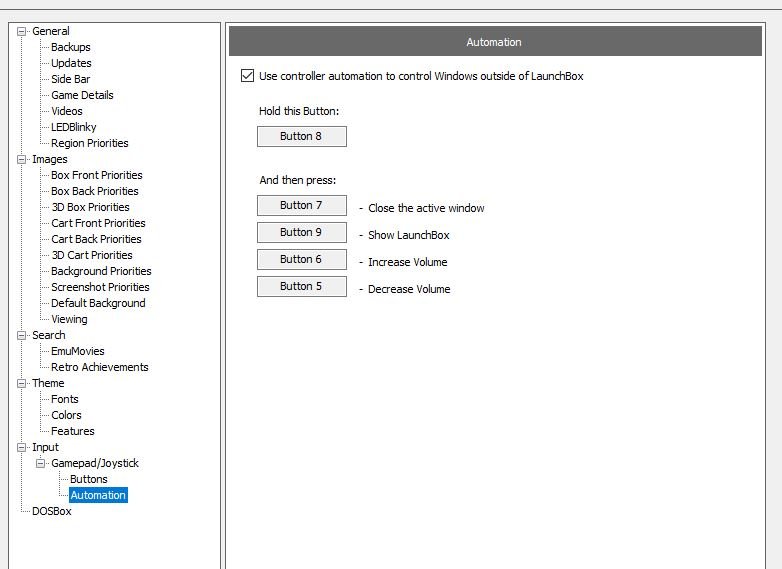Open the Features settings page
This screenshot has height=569, width=782.
coord(72,431)
